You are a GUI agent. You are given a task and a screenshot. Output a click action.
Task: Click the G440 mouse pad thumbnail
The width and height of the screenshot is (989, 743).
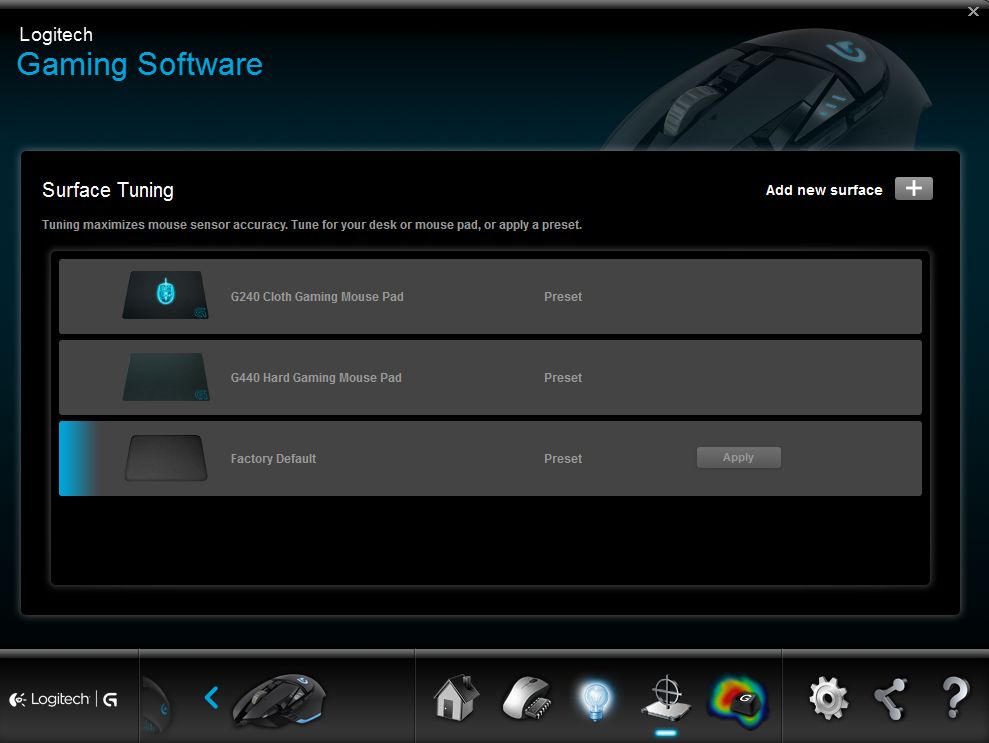[166, 377]
